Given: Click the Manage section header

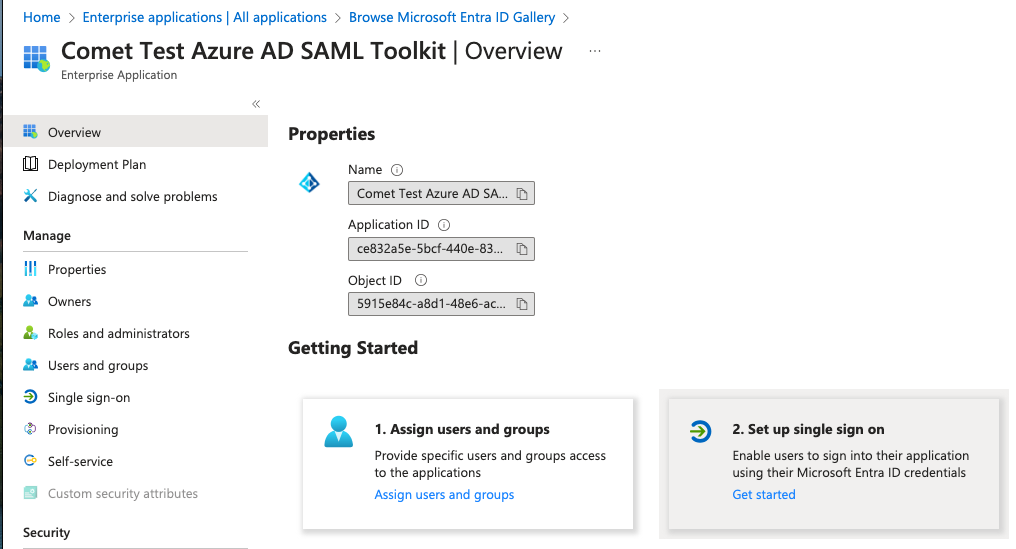Looking at the screenshot, I should tap(47, 235).
